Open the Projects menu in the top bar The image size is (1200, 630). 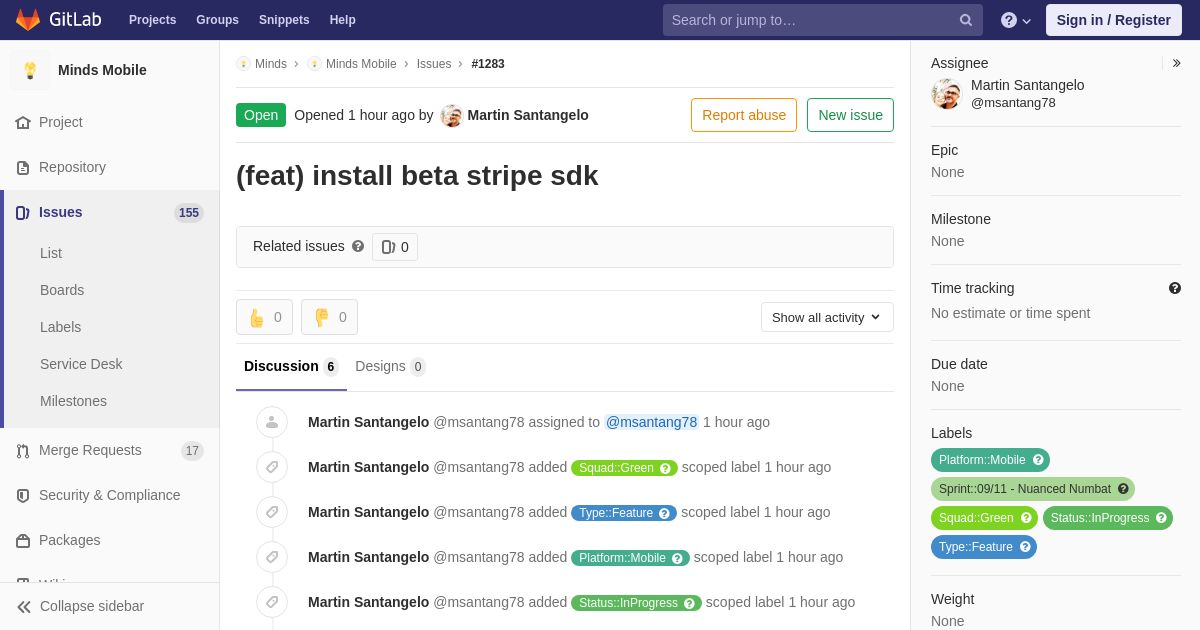click(152, 20)
